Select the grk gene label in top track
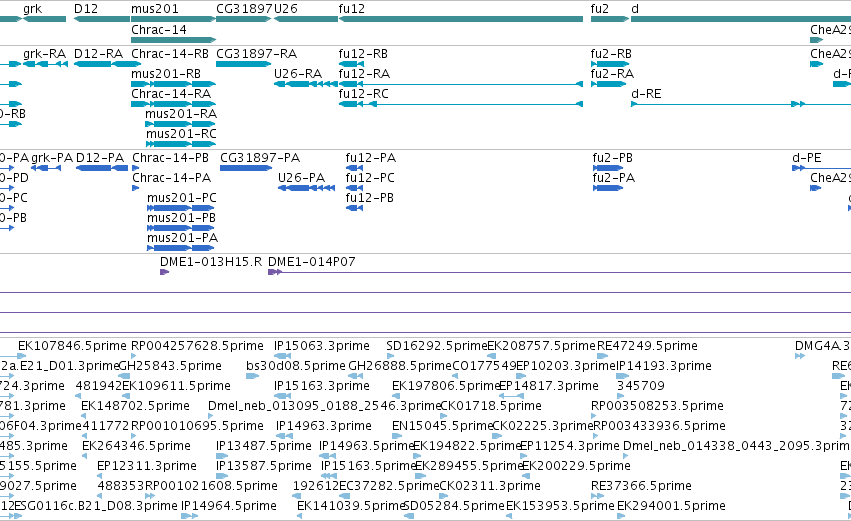Viewport: 851px width, 521px height. 33,9
